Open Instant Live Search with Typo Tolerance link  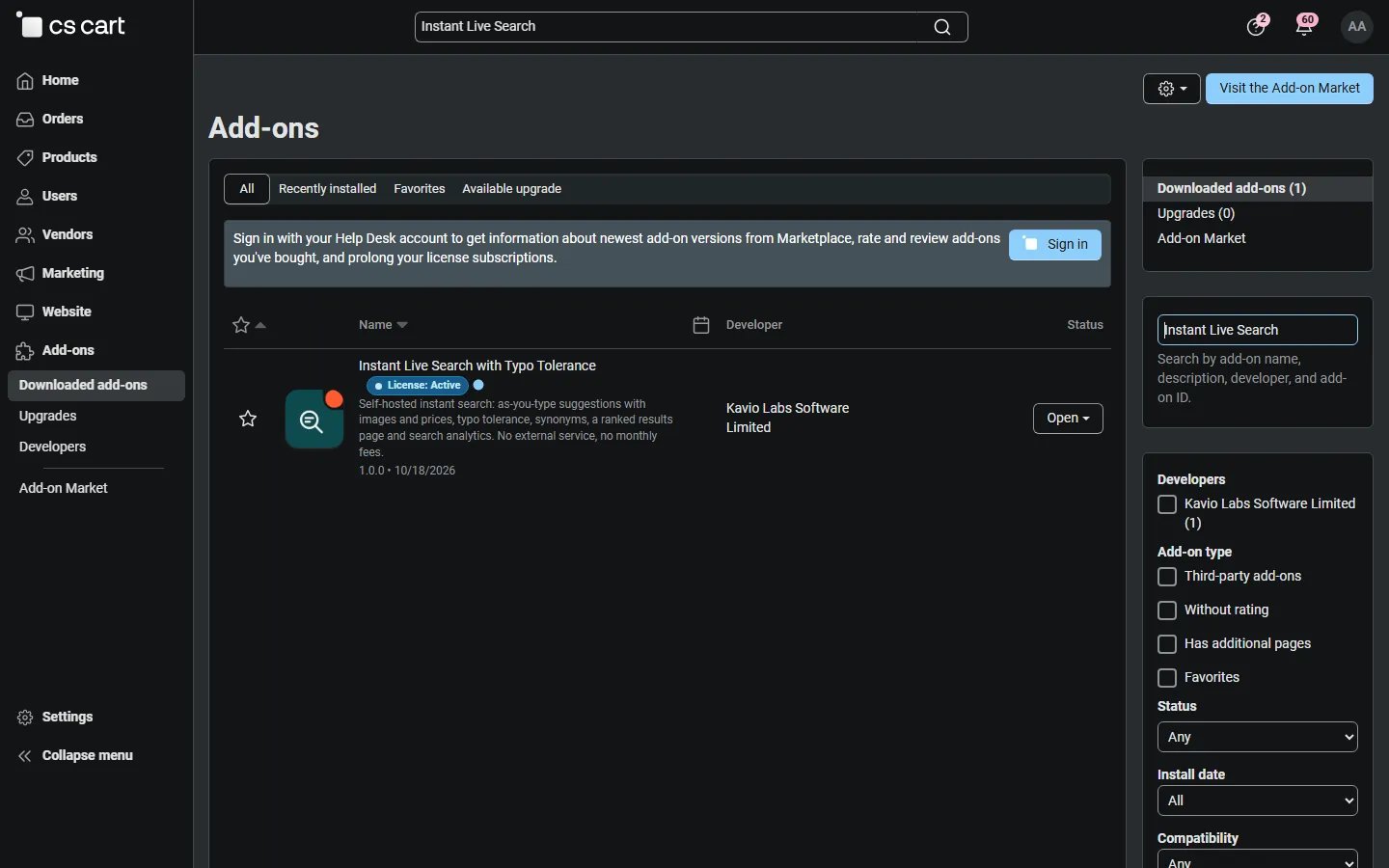tap(477, 366)
